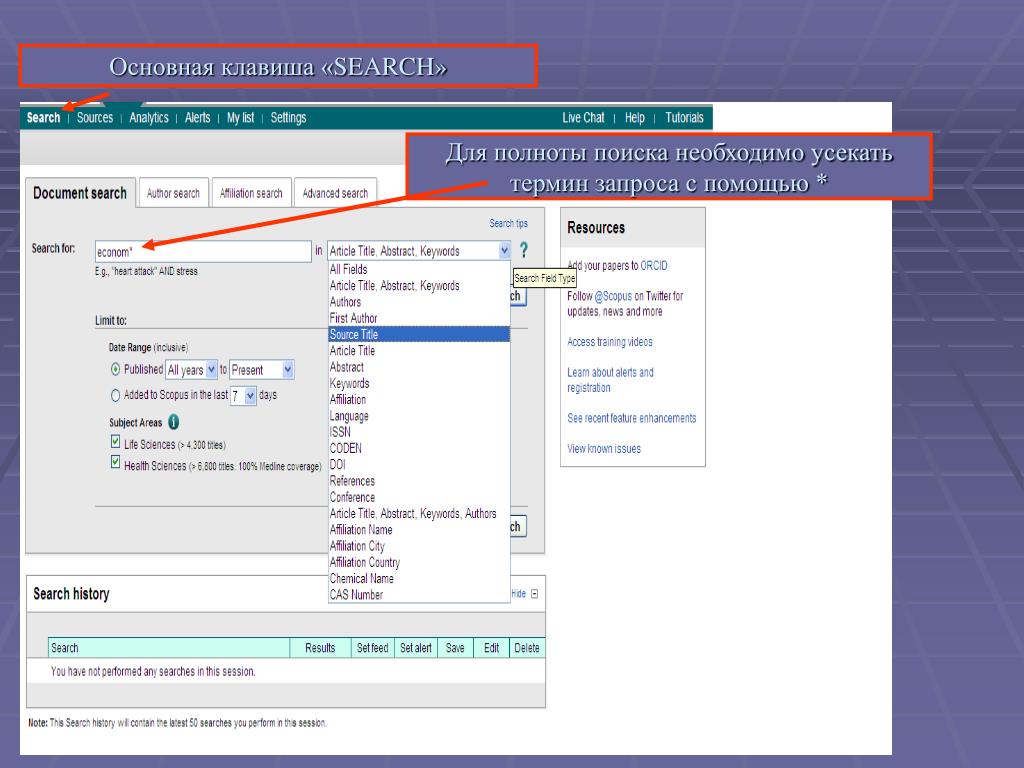
Task: Switch to Document search tab
Action: tap(80, 193)
